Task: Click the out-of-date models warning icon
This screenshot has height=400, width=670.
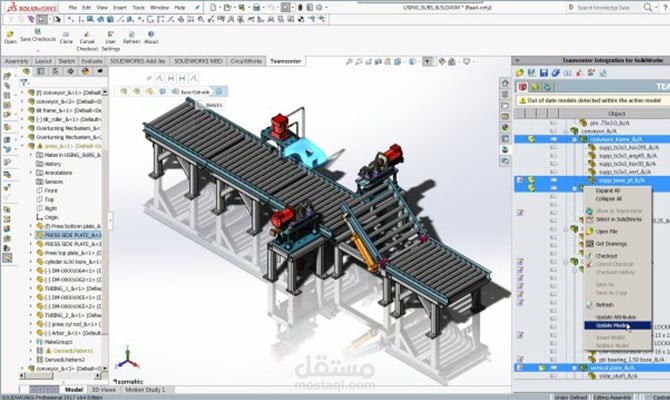Action: (x=522, y=101)
